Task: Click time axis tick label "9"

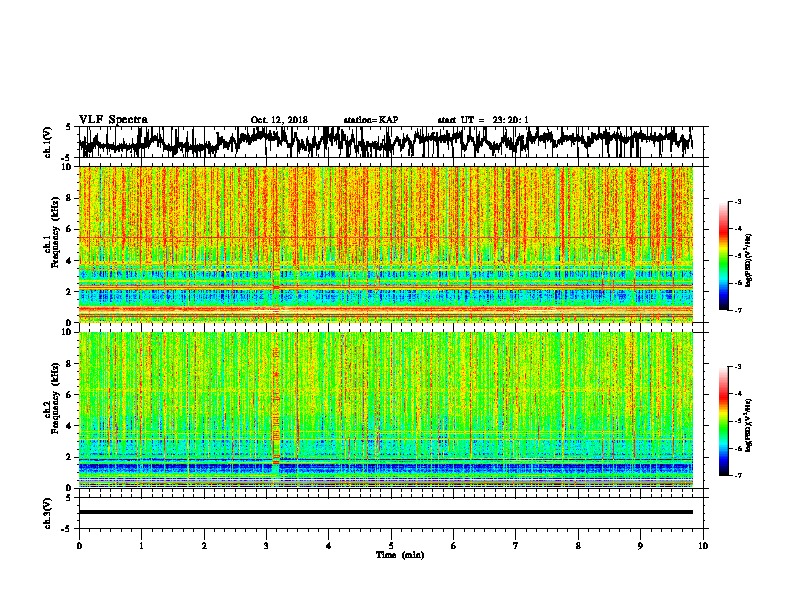Action: (640, 546)
